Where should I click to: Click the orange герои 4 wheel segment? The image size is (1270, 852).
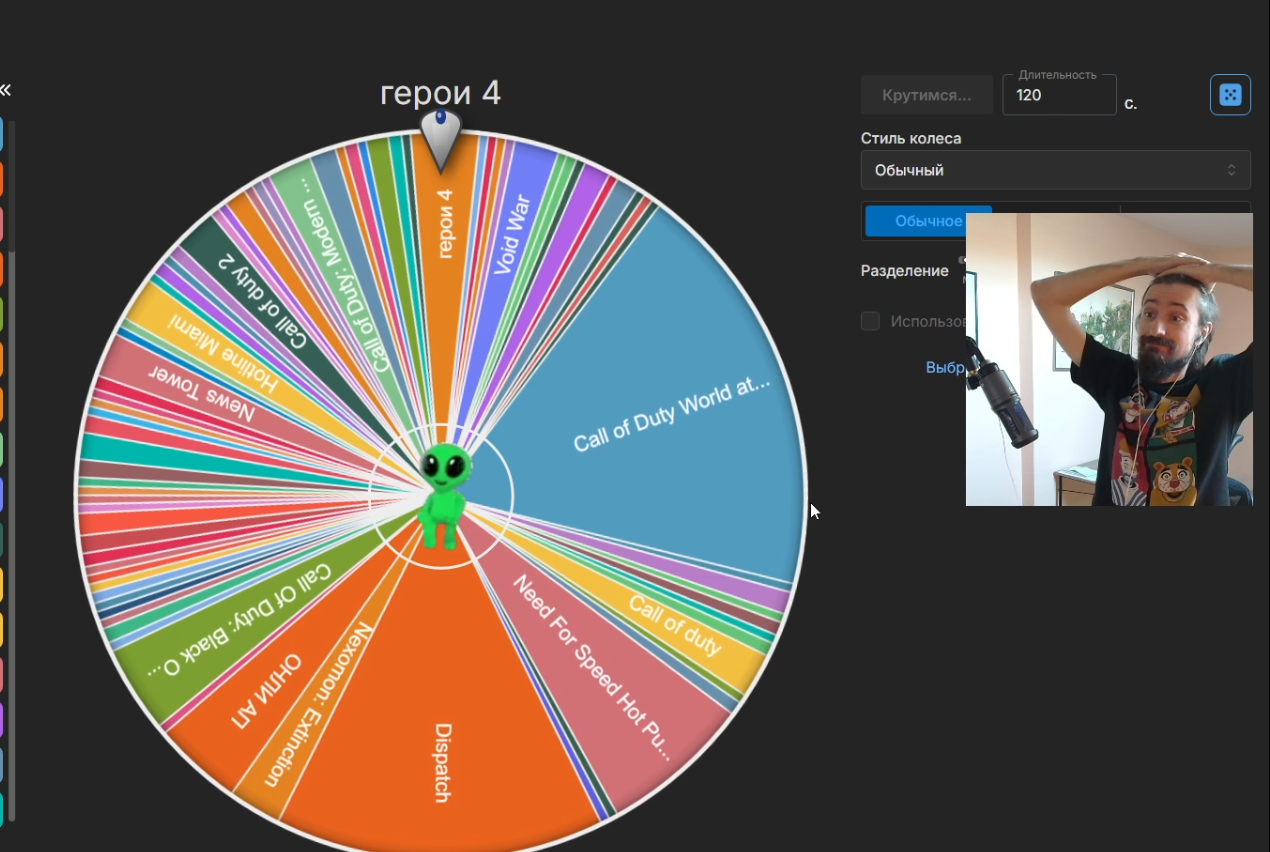click(x=444, y=224)
